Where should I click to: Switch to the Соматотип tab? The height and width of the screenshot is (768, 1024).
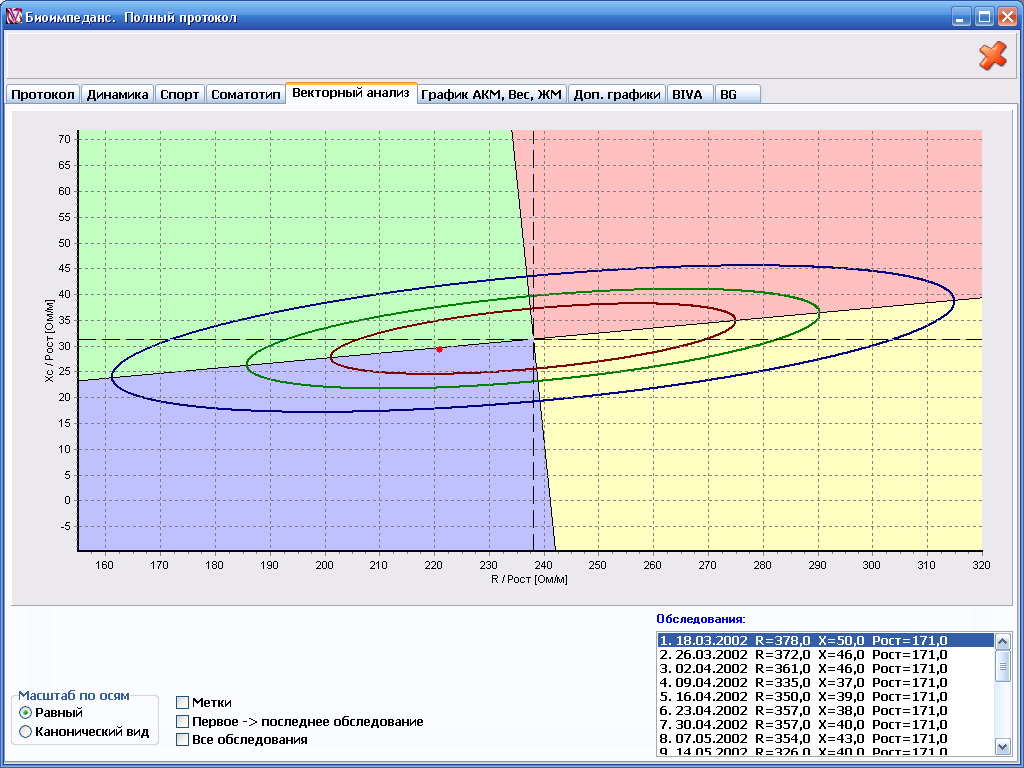point(246,94)
